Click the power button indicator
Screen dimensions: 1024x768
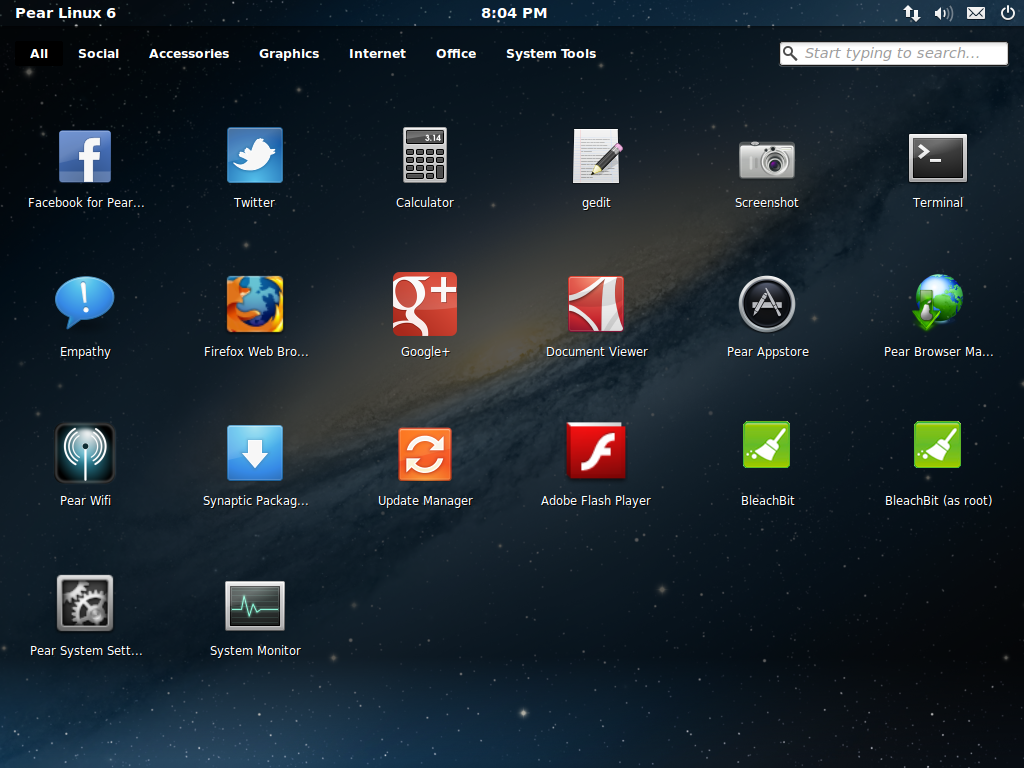[1008, 13]
